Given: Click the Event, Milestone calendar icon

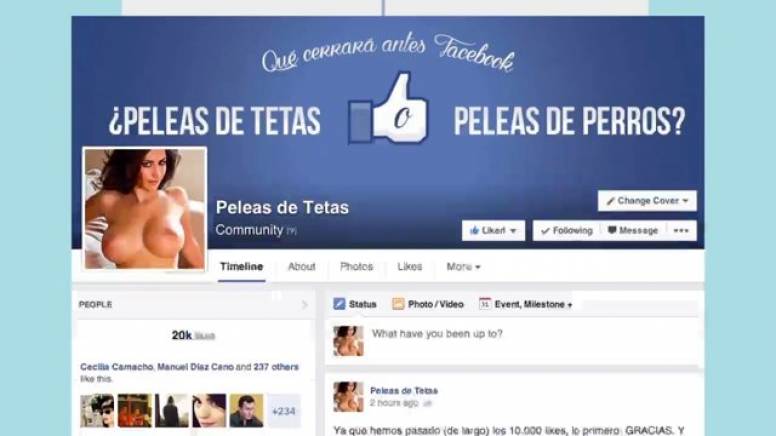Looking at the screenshot, I should [x=485, y=304].
